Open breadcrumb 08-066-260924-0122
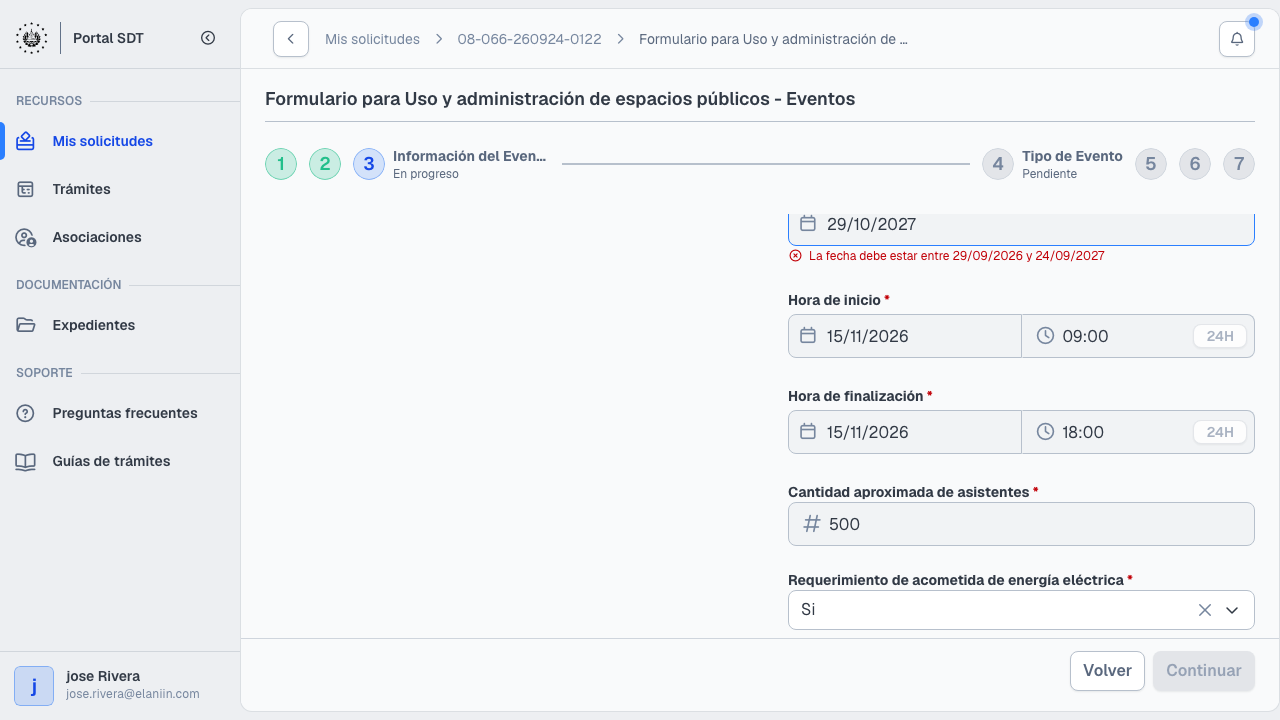1280x720 pixels. tap(529, 39)
